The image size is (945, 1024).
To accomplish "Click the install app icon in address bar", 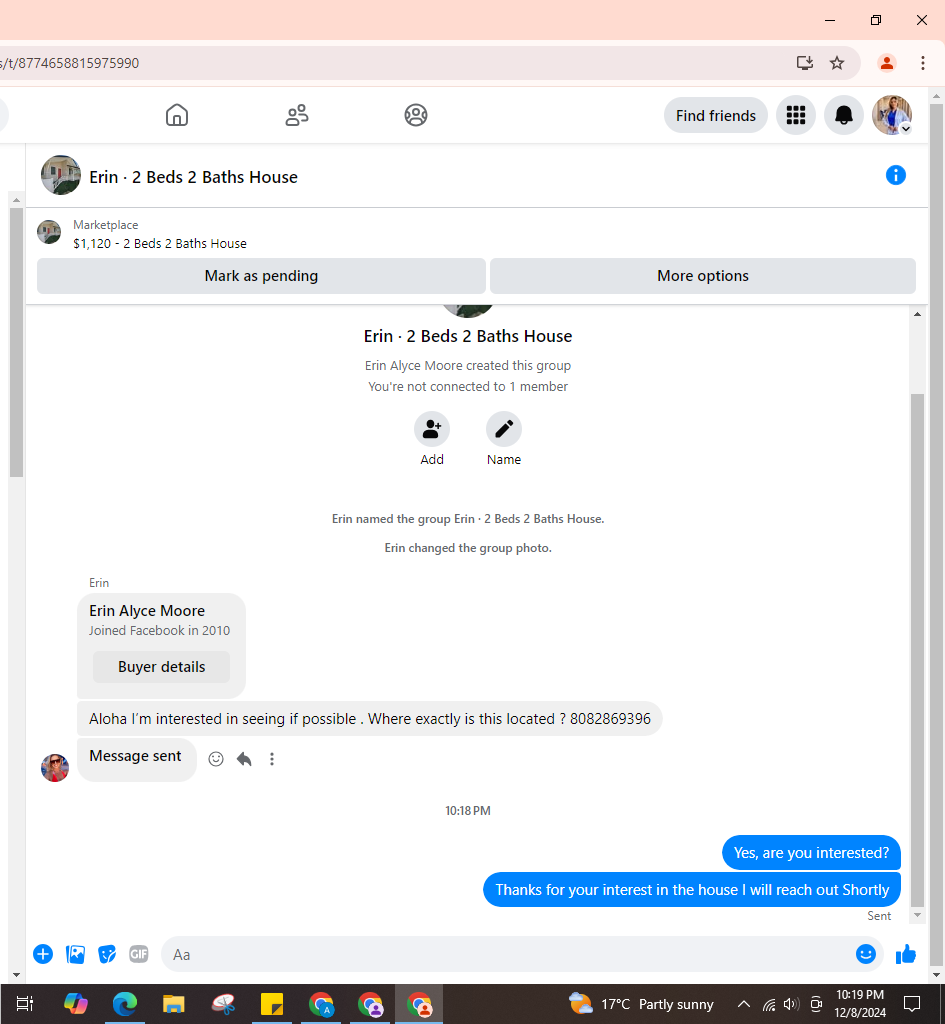I will [x=805, y=63].
